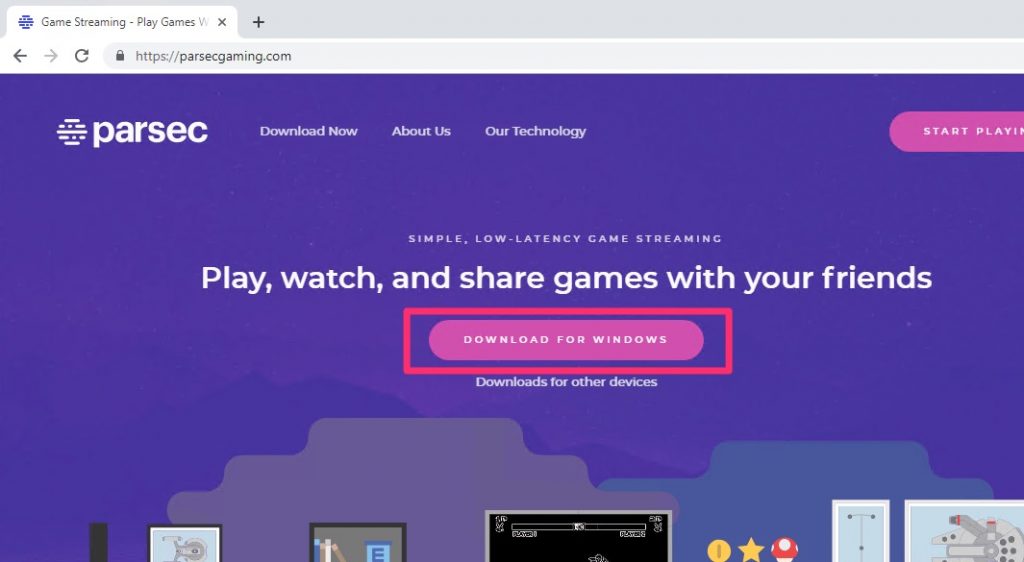
Task: Click the spaceship framed picture
Action: (x=965, y=532)
